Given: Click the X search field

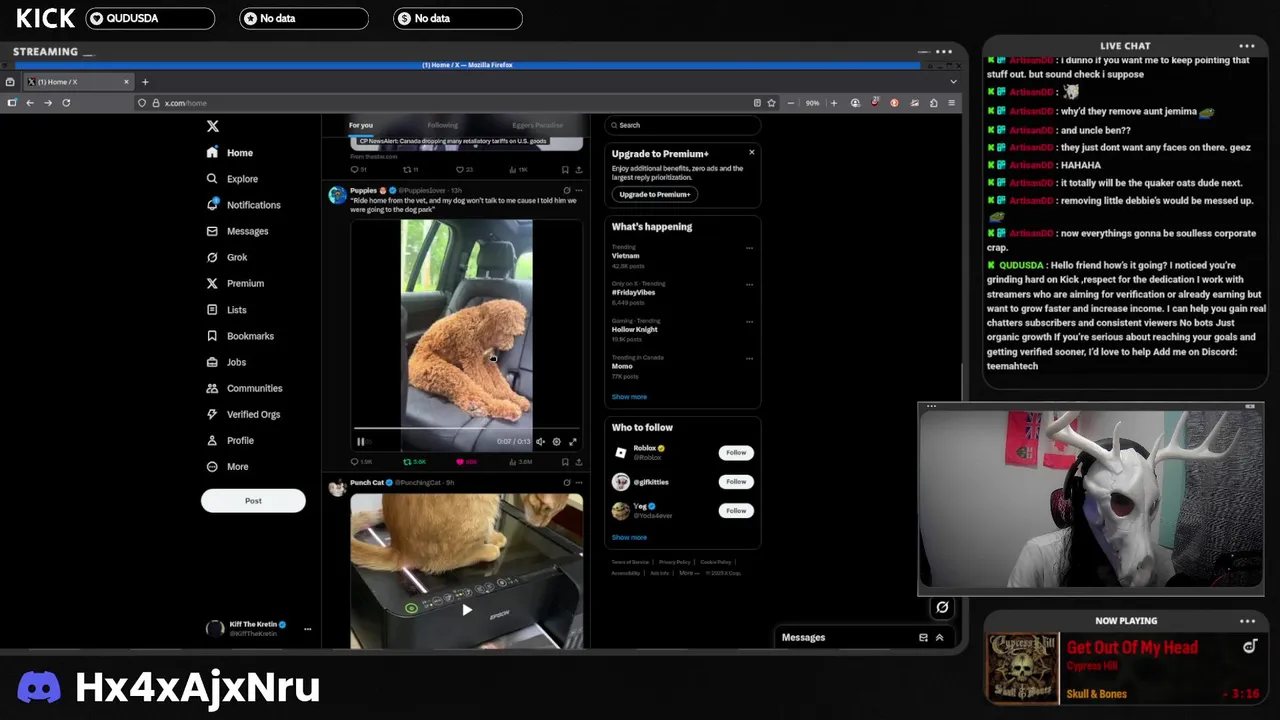Looking at the screenshot, I should tap(683, 125).
